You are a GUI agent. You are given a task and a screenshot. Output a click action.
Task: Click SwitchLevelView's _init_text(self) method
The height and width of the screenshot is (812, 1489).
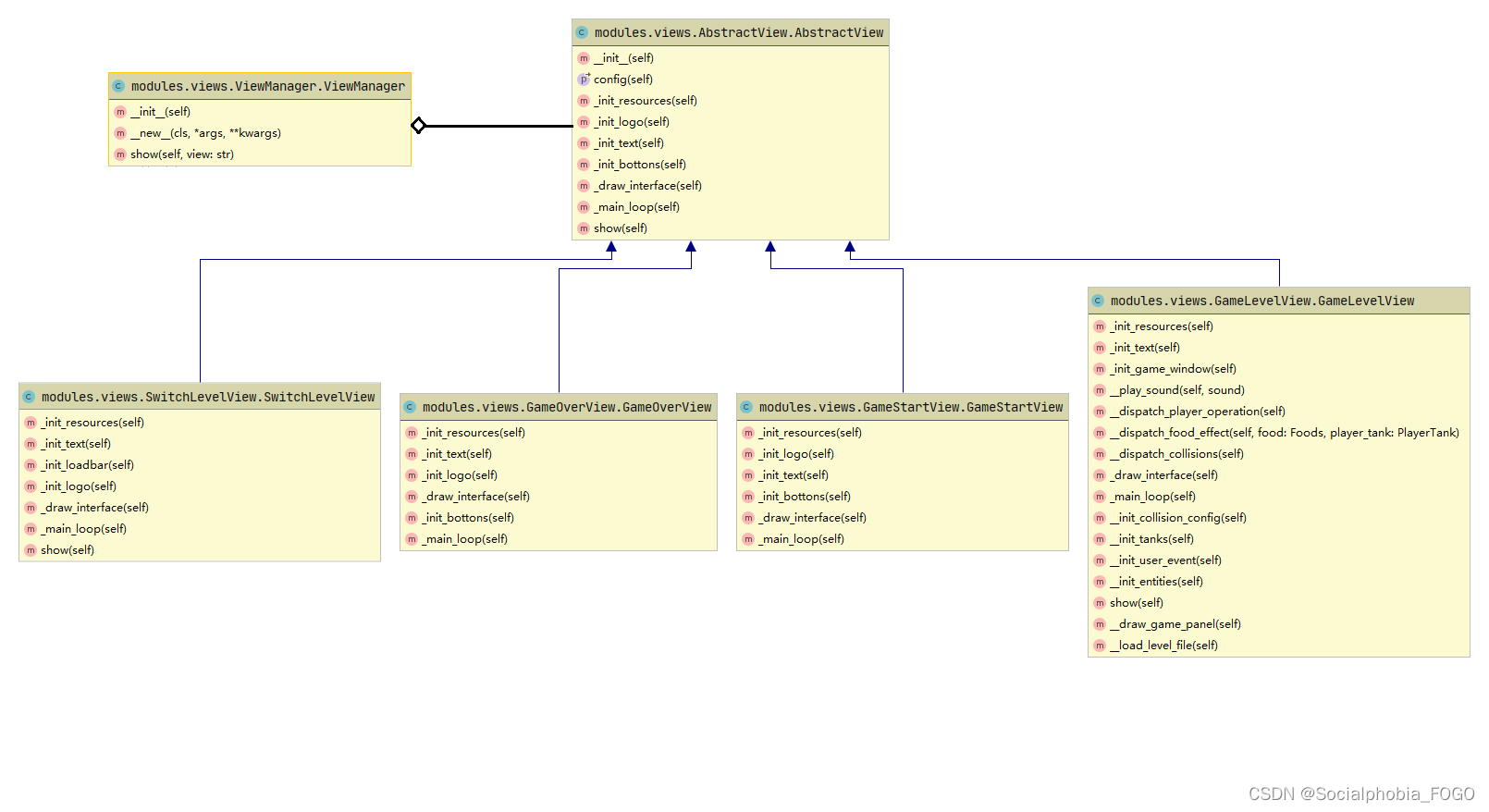(76, 444)
